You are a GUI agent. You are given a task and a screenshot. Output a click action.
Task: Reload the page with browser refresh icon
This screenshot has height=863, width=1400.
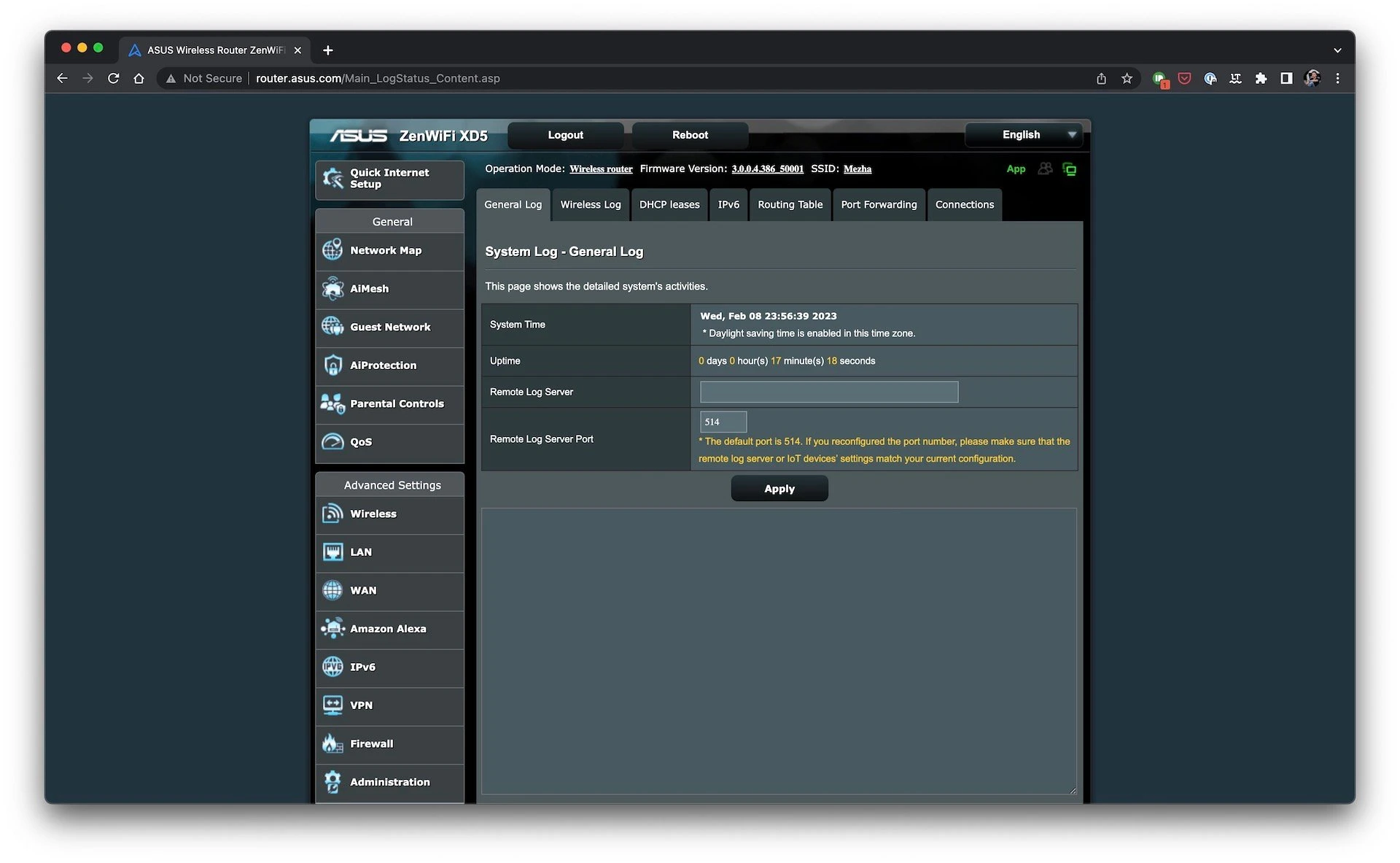coord(113,78)
